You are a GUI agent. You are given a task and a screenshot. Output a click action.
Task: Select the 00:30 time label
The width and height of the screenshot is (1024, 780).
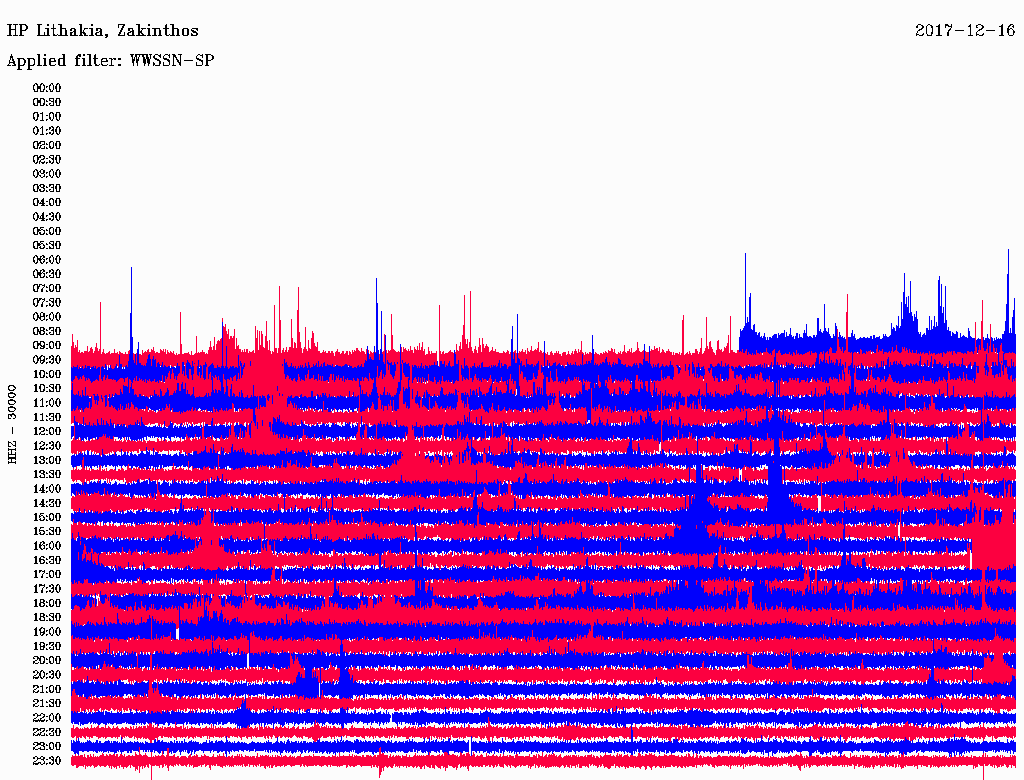pyautogui.click(x=47, y=102)
